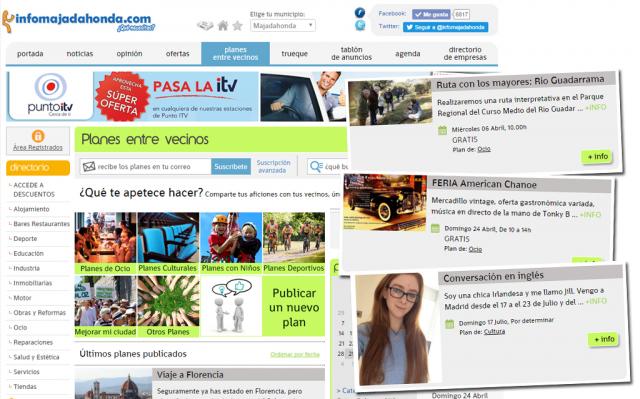Click the star favorite icon in header
The image size is (640, 399).
click(238, 26)
